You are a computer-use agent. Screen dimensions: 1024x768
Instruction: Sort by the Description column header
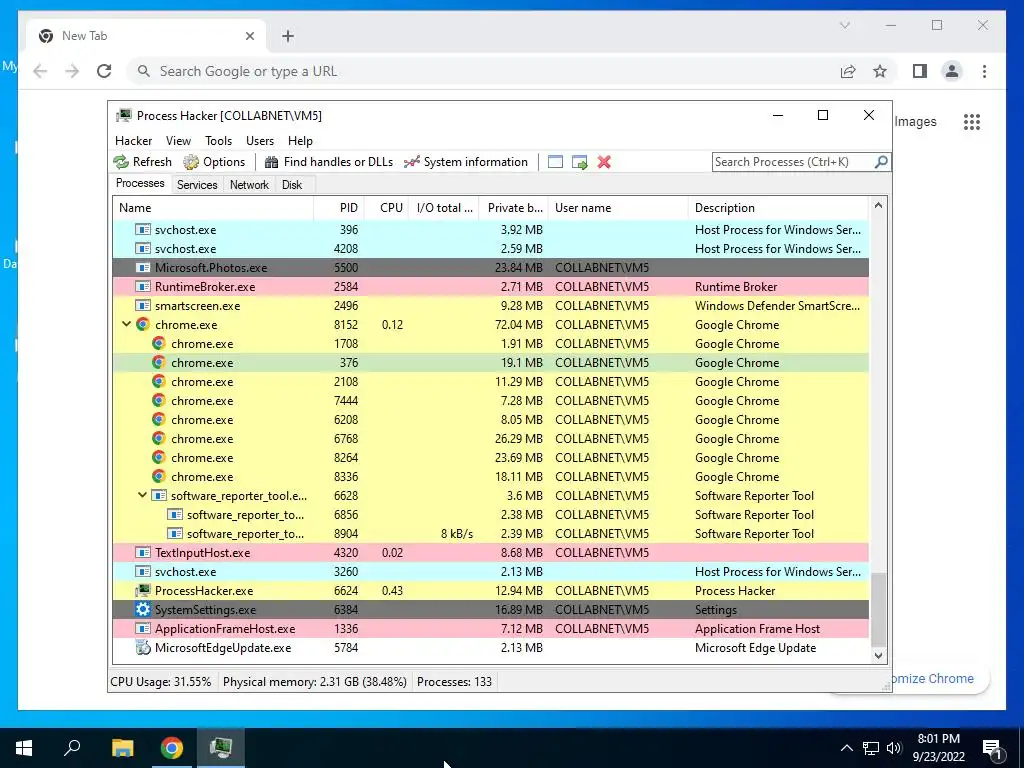(x=778, y=208)
